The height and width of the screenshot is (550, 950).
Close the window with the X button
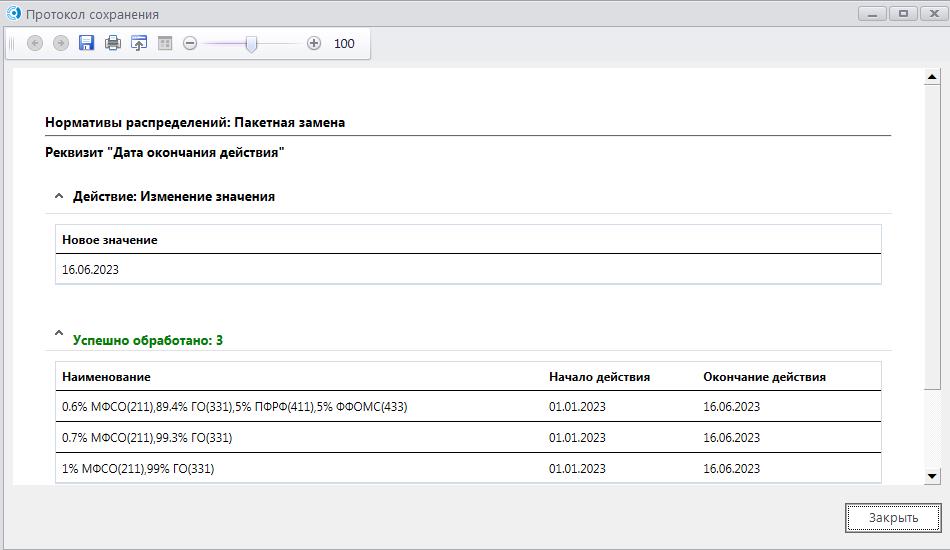pos(934,13)
